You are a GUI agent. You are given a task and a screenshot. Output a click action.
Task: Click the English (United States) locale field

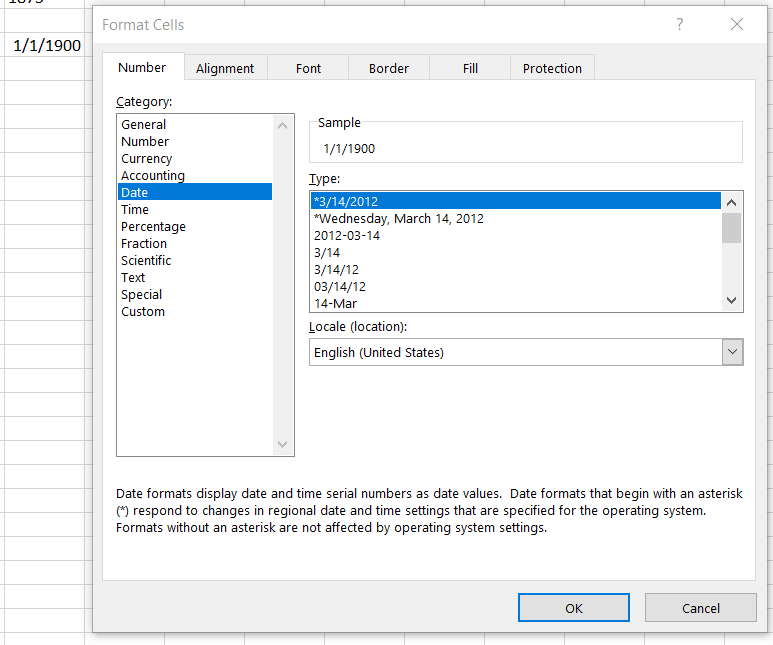516,352
